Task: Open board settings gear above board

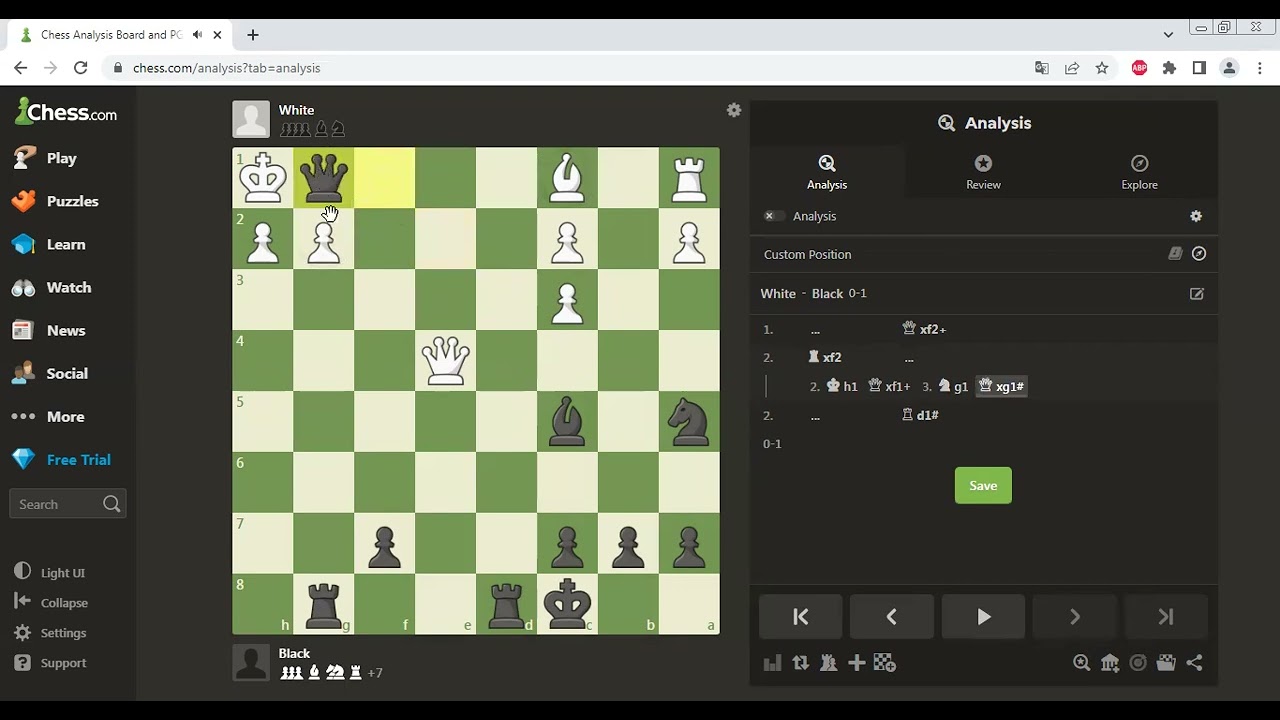Action: [734, 110]
